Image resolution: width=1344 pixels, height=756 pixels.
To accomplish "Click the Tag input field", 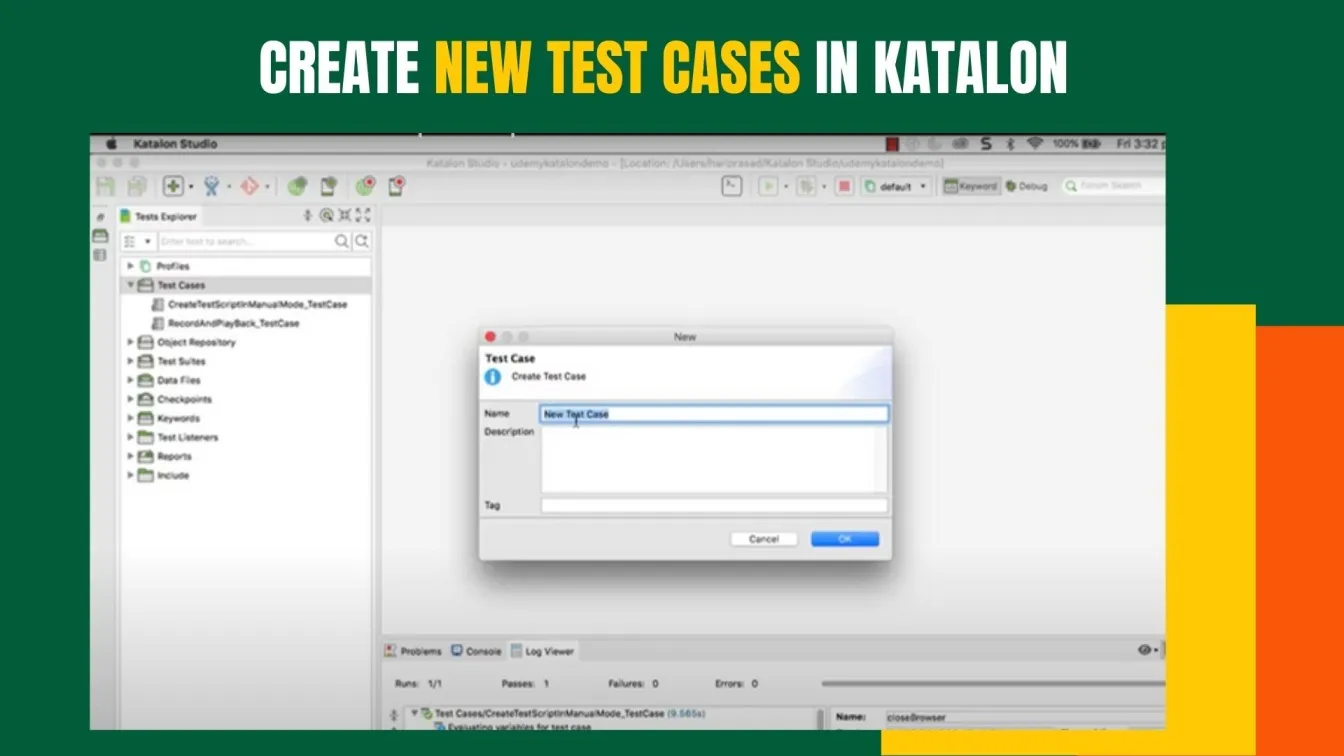I will [x=714, y=506].
